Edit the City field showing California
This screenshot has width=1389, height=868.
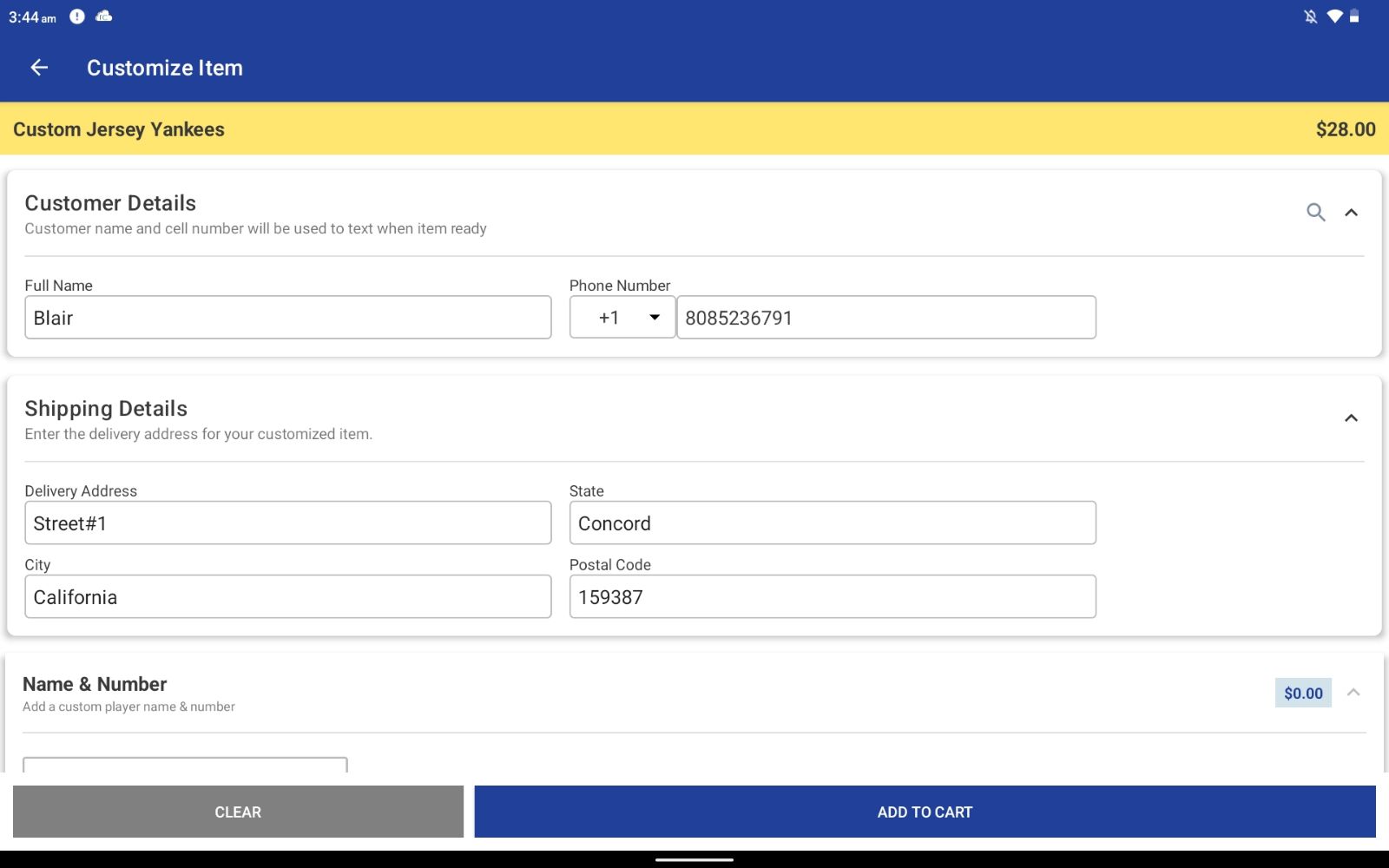[288, 597]
